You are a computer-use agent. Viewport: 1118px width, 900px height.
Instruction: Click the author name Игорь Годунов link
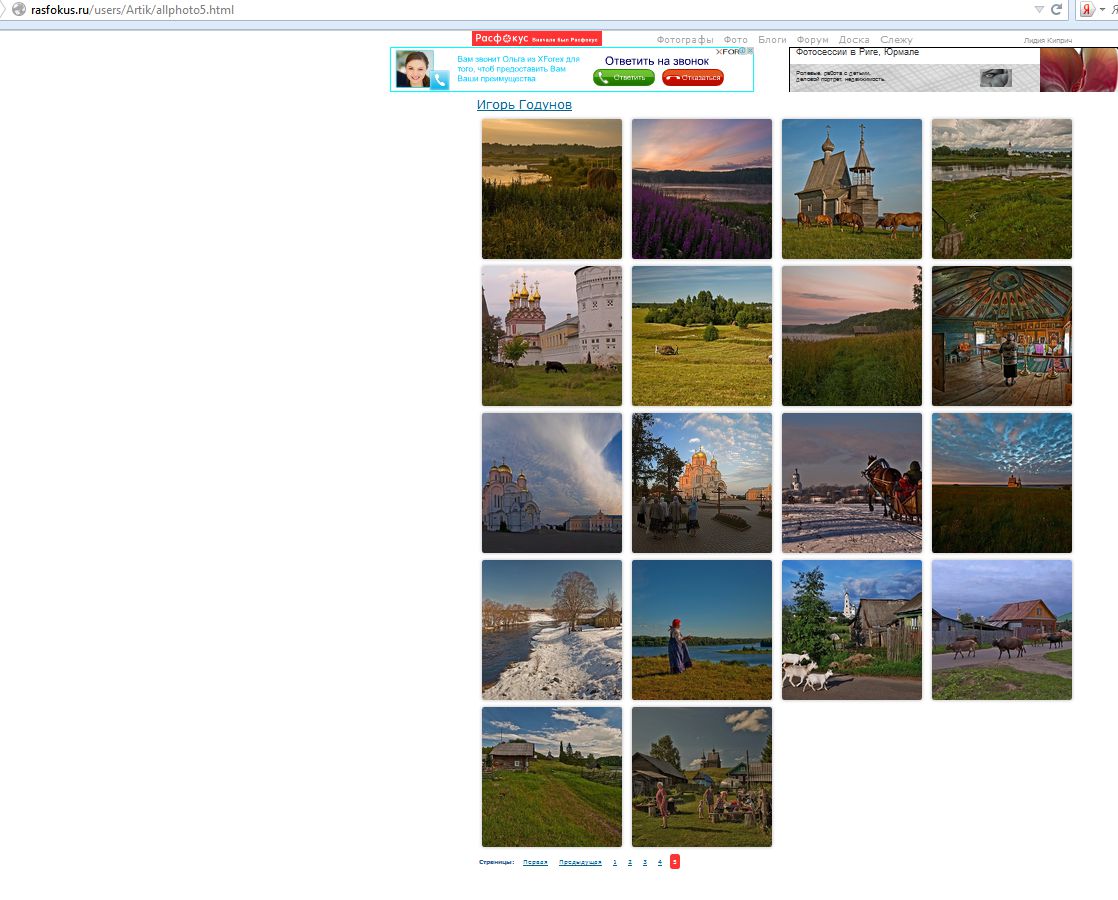[524, 105]
